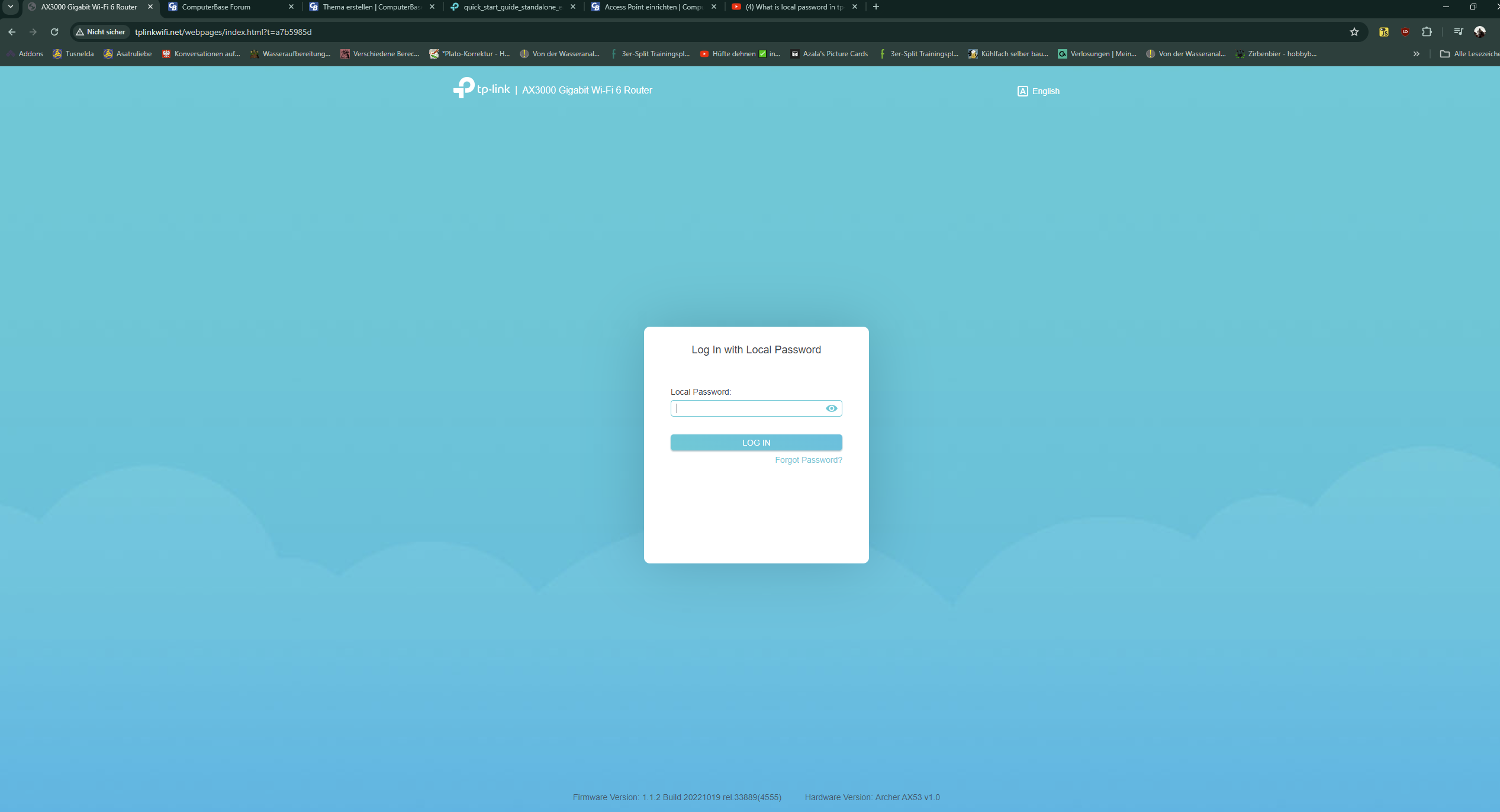Click the uBlock Origin extension icon
Viewport: 1500px width, 812px height.
pos(1405,32)
